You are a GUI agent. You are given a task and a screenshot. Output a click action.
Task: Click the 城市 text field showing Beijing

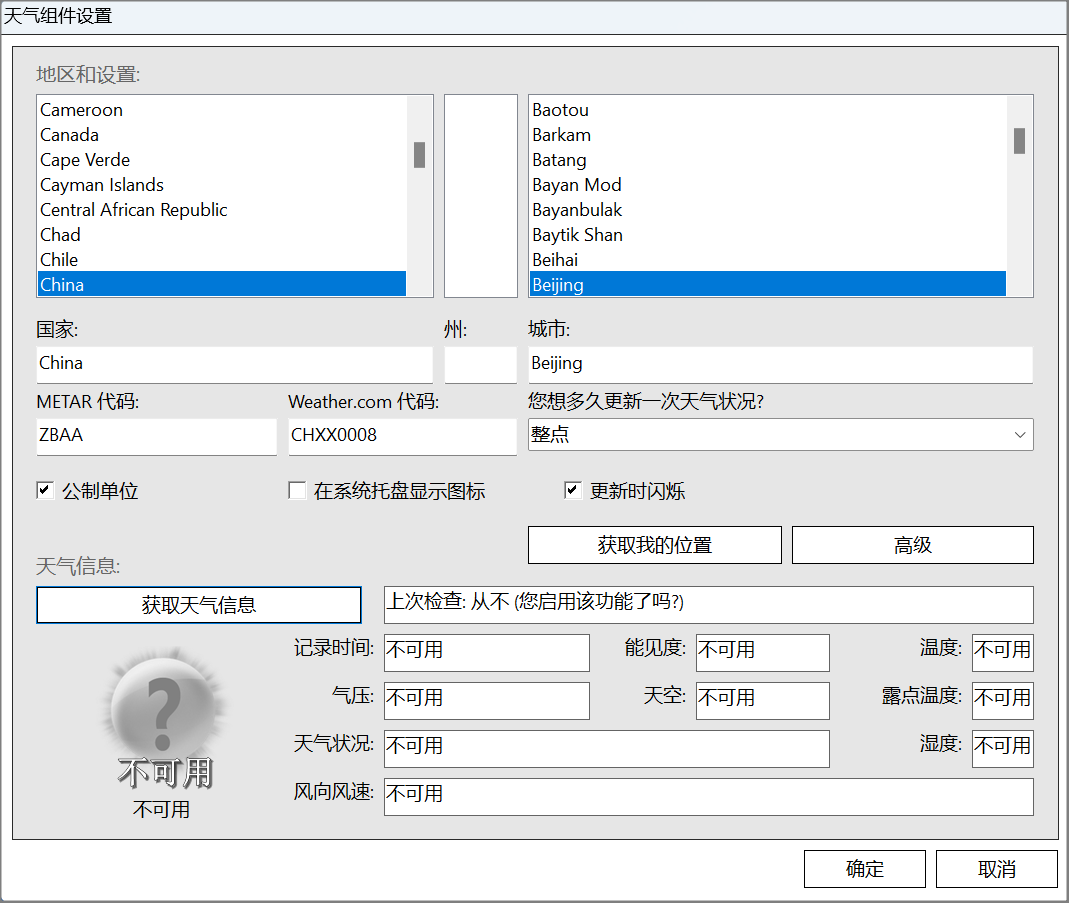pos(780,364)
